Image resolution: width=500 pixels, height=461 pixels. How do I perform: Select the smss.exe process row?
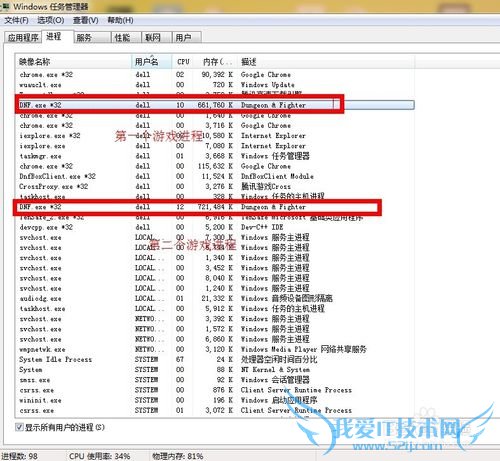click(x=215, y=380)
